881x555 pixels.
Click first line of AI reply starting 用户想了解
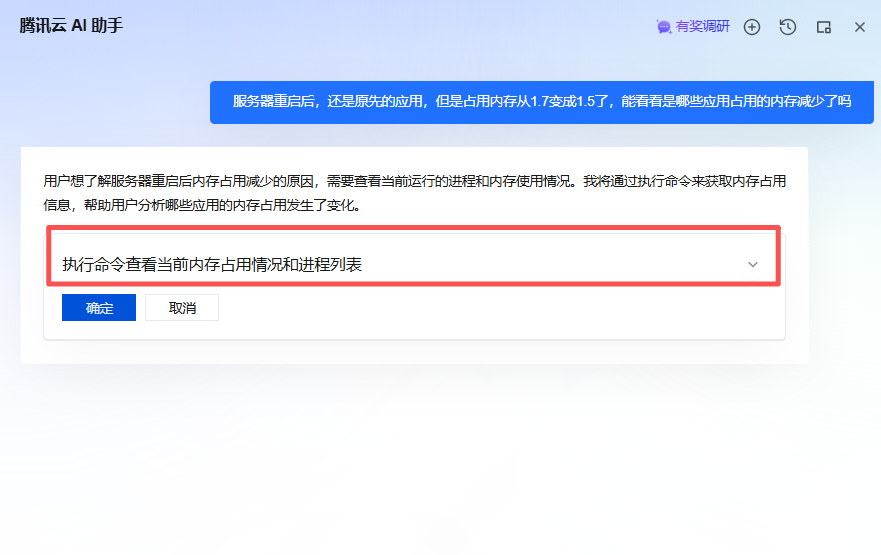(414, 182)
